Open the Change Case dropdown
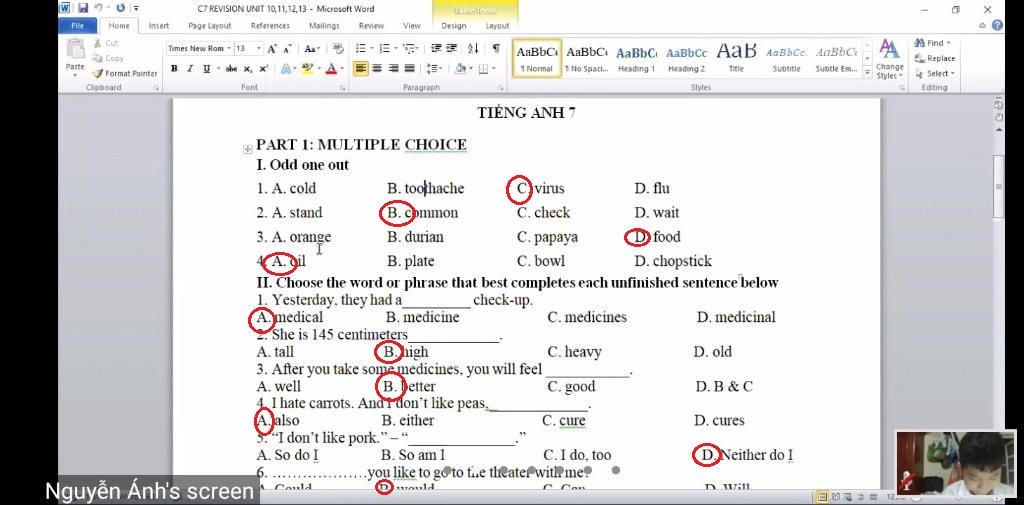 312,48
